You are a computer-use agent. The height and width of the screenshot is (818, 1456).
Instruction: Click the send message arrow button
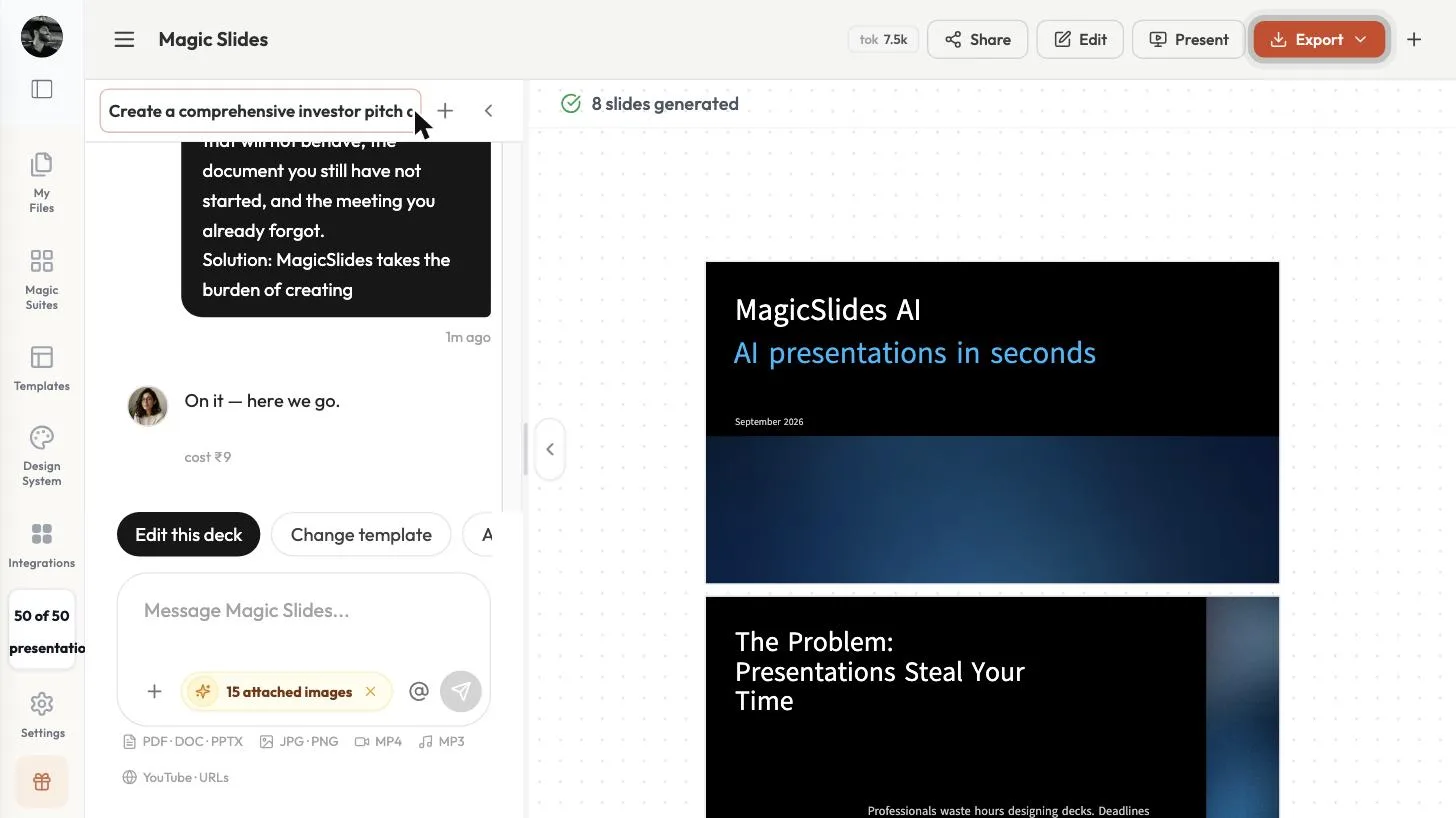tap(461, 691)
